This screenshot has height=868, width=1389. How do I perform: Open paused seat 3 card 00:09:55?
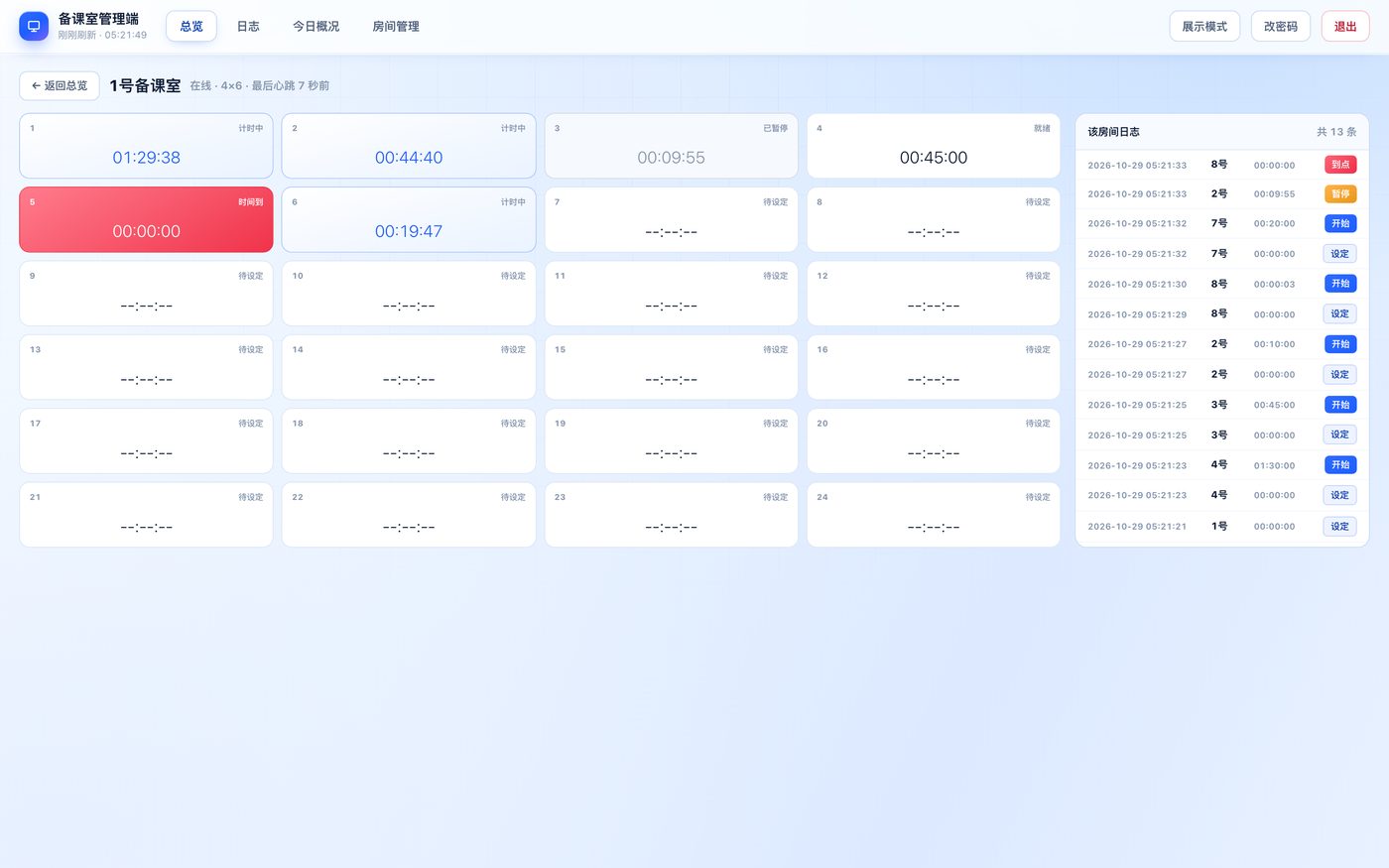671,146
